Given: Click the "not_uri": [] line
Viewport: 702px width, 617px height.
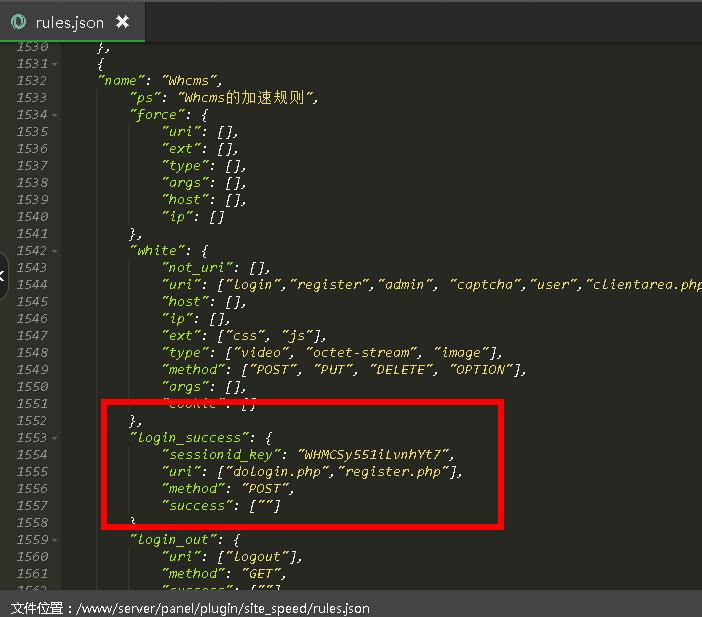Looking at the screenshot, I should click(217, 268).
